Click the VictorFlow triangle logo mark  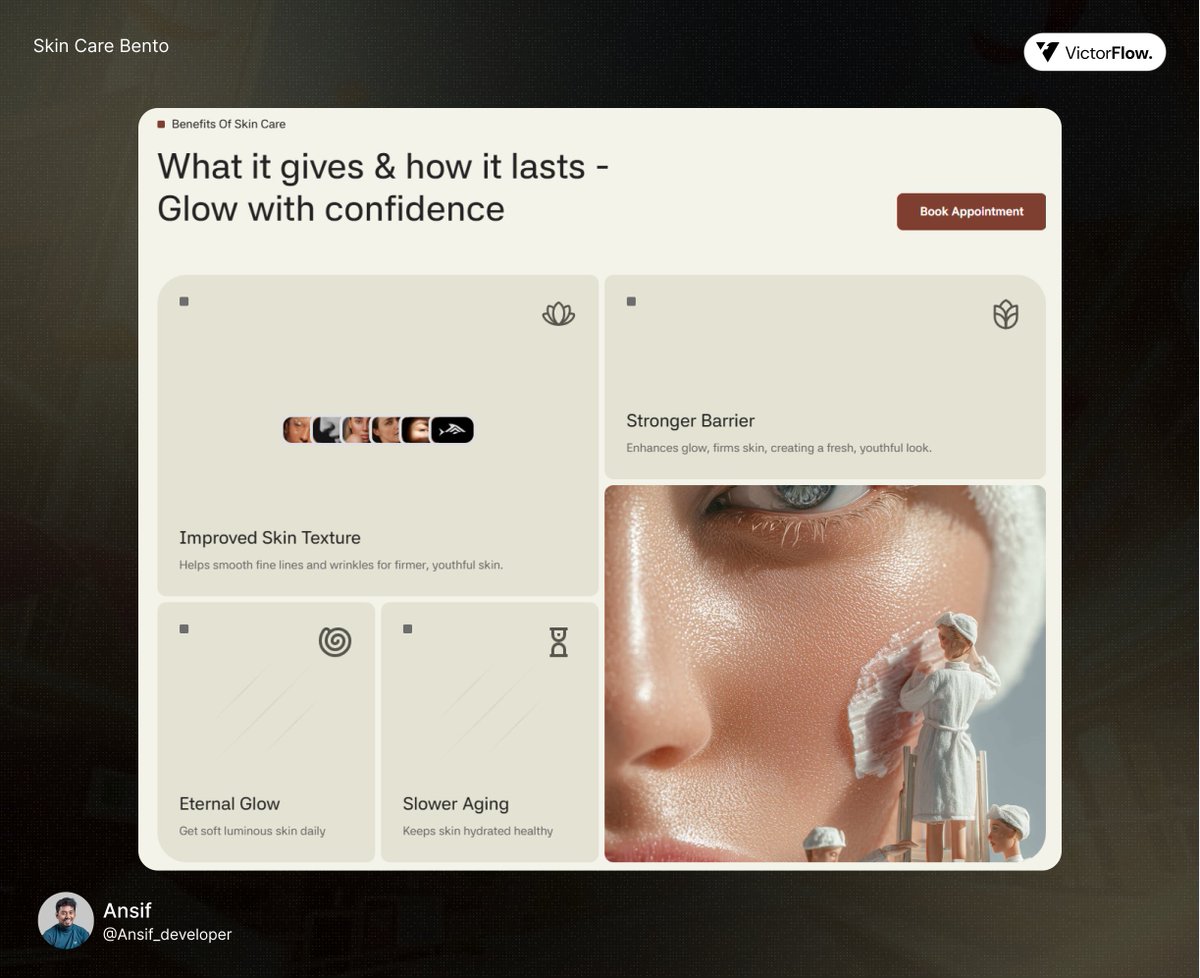click(x=1046, y=51)
